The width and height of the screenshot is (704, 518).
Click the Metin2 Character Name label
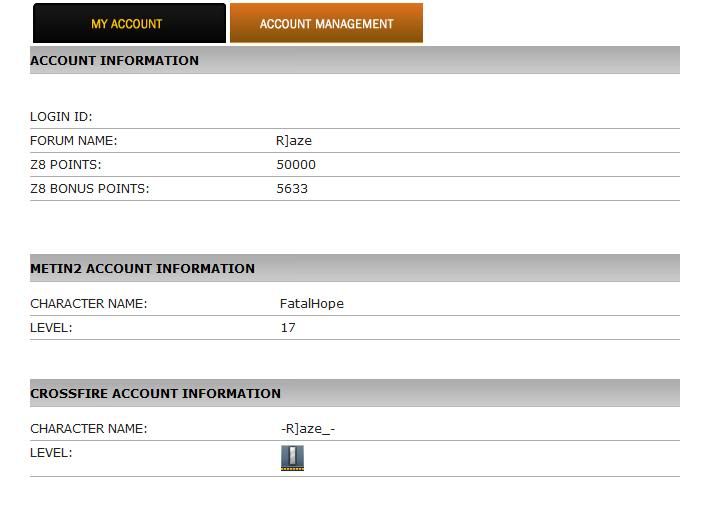click(88, 304)
